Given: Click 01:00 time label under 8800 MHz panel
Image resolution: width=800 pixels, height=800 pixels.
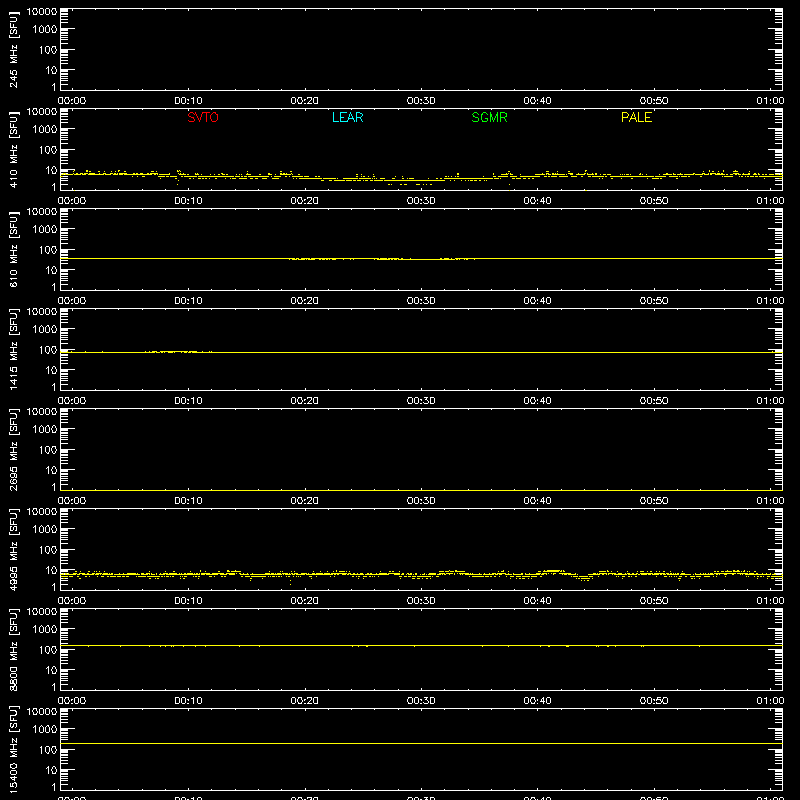Looking at the screenshot, I should click(x=770, y=701).
